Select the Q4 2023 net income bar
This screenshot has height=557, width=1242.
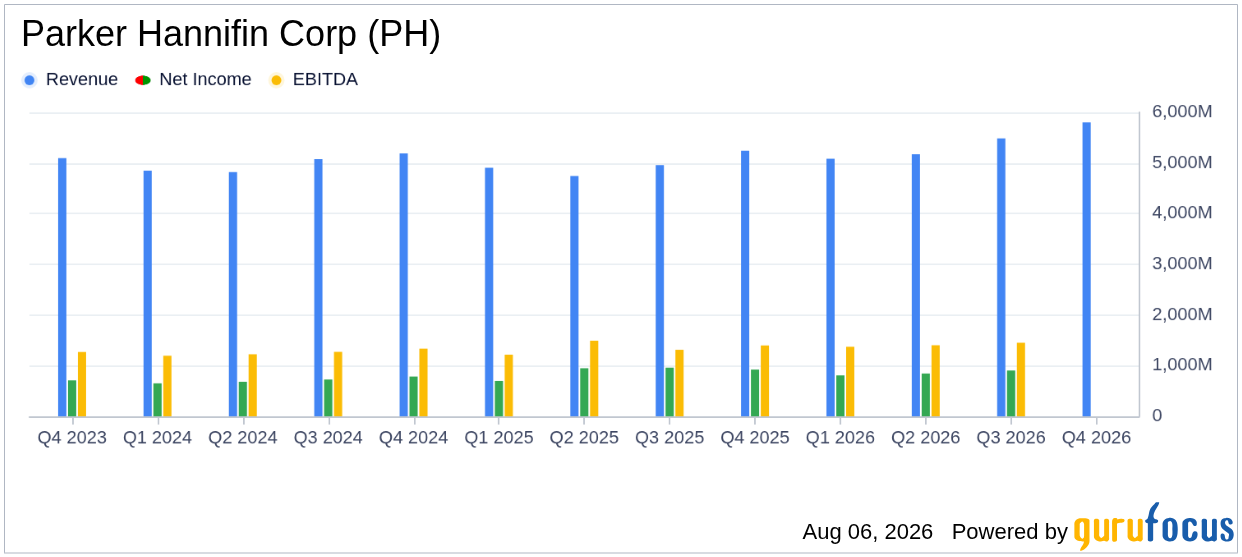point(72,398)
